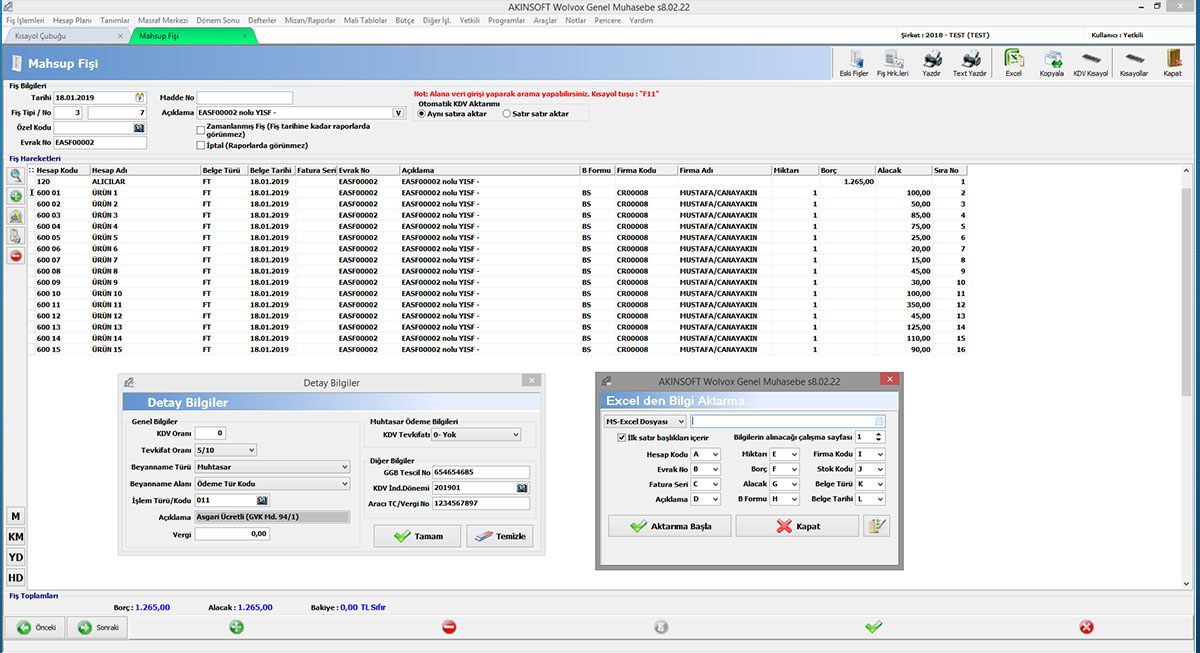The image size is (1200, 653).
Task: Open Fiş Hrk.leri toolbar icon
Action: point(892,63)
